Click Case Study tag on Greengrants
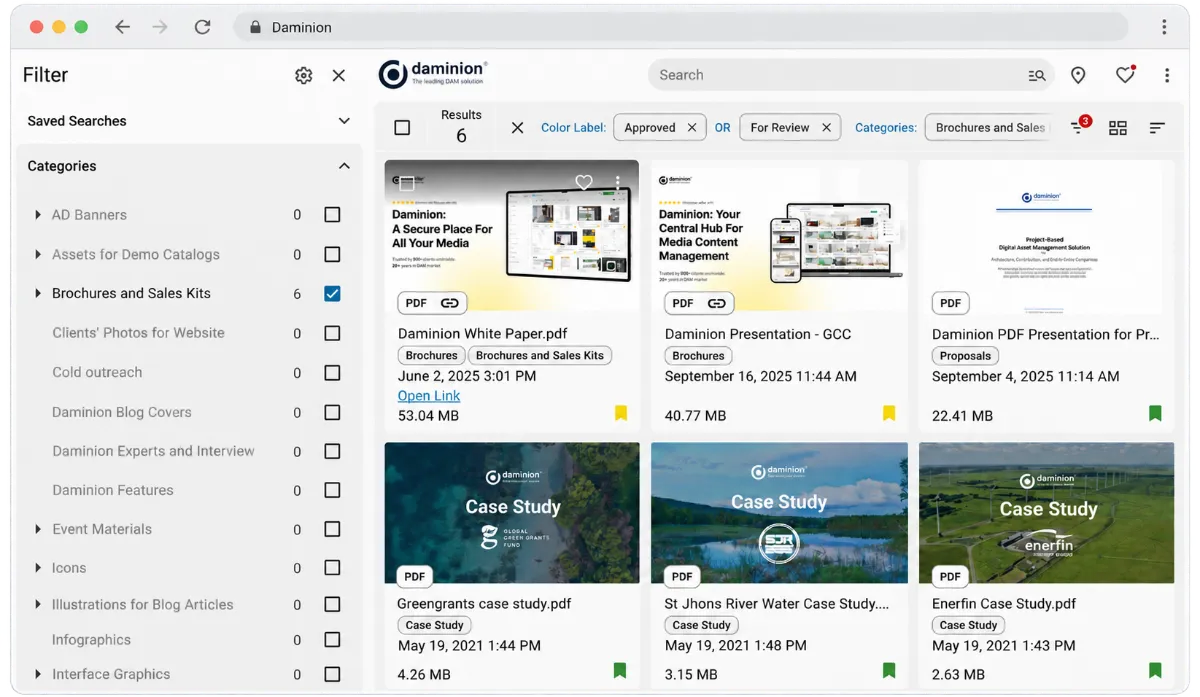The height and width of the screenshot is (697, 1200). pyautogui.click(x=434, y=625)
